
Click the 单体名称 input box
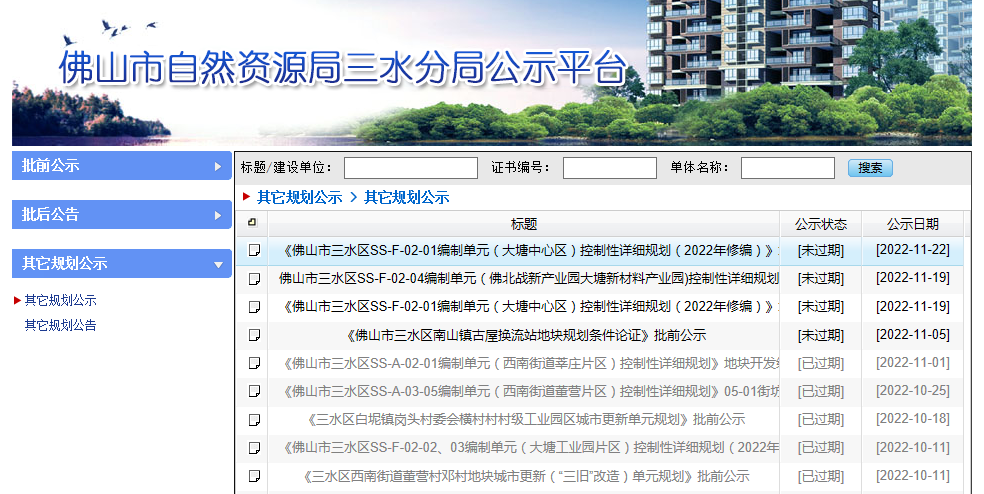[x=787, y=168]
